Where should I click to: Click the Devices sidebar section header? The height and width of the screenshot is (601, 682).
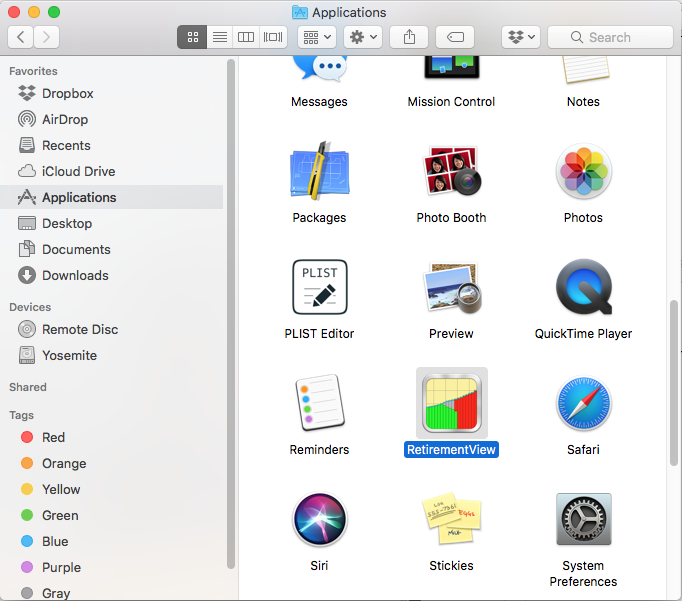coord(30,307)
